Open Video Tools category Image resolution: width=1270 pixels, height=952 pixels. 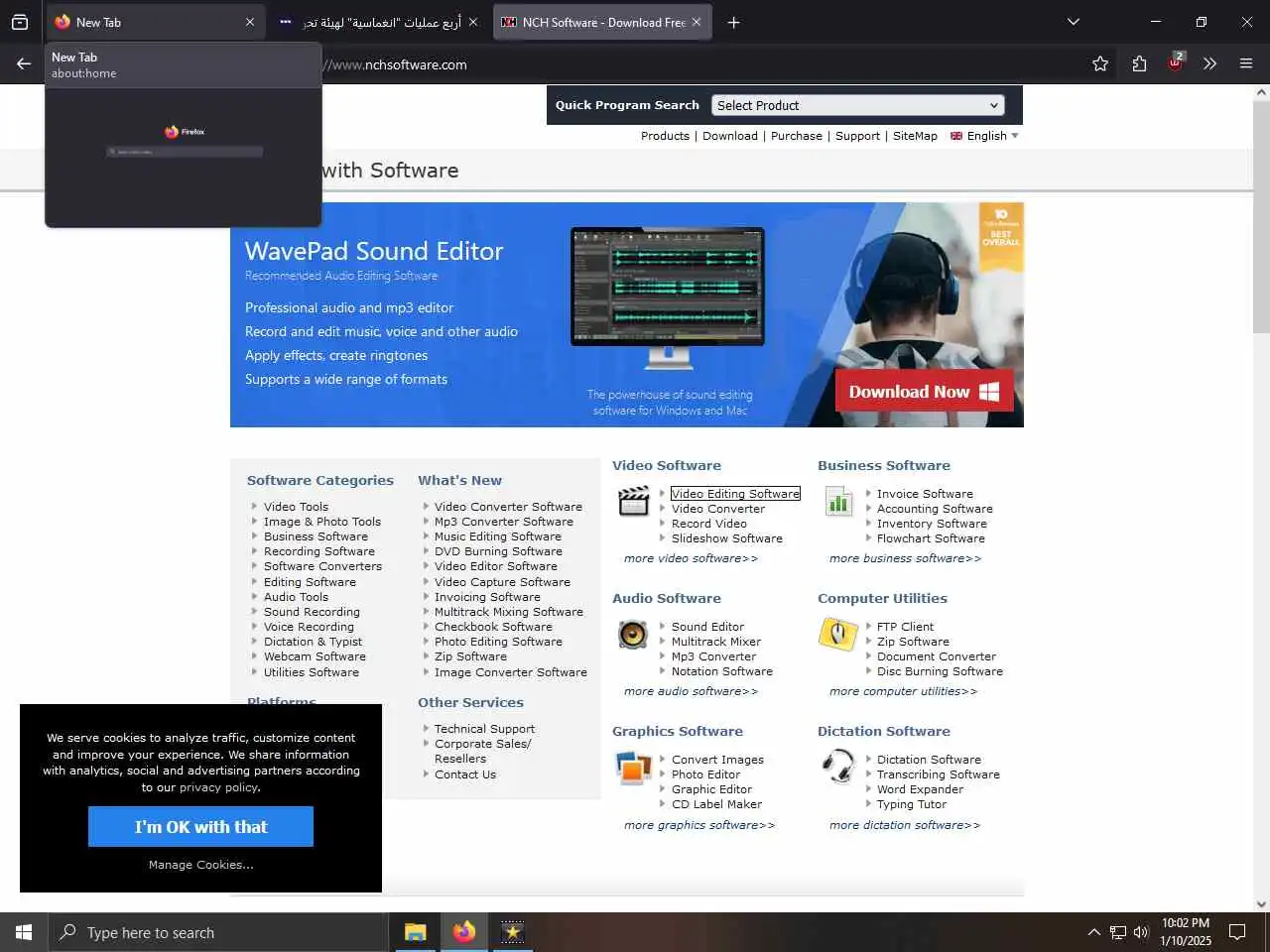pyautogui.click(x=296, y=507)
